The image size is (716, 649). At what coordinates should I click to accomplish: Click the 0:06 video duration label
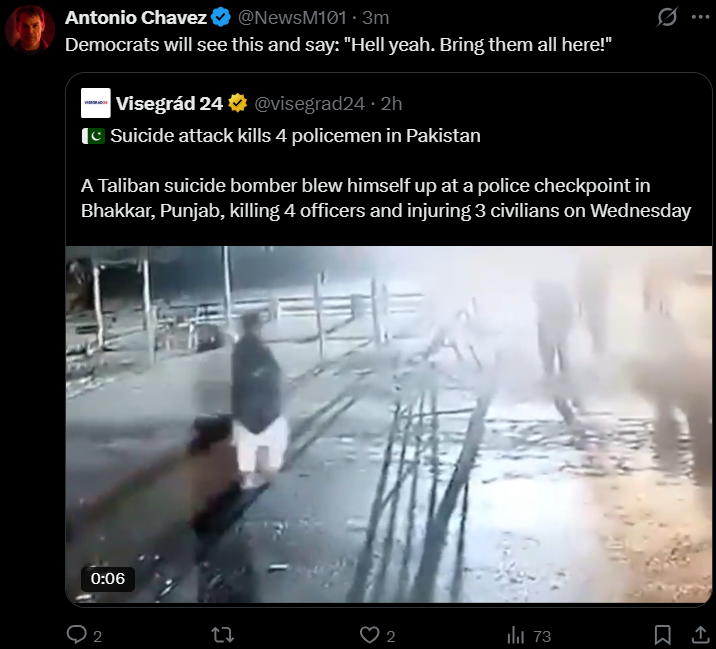[108, 579]
